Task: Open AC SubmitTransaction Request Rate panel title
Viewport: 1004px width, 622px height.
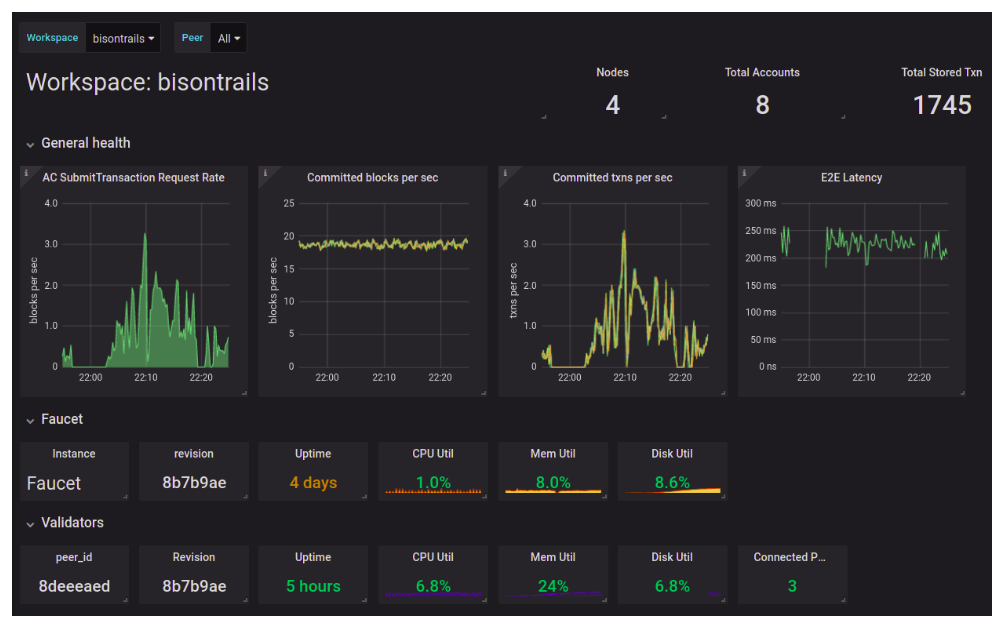Action: (133, 178)
